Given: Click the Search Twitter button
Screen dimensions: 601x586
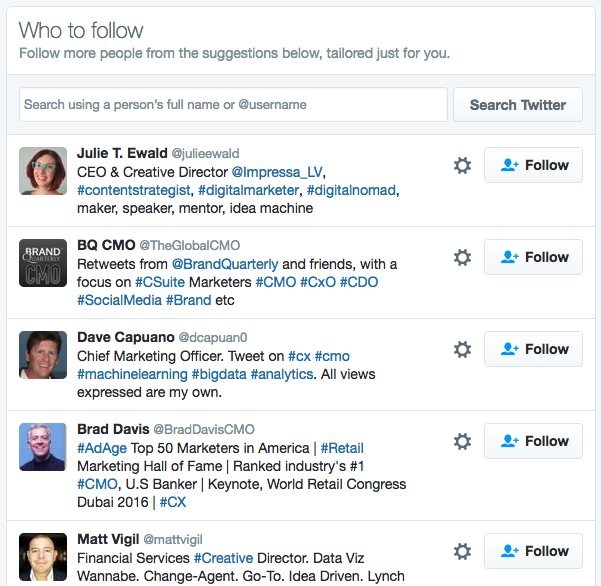Looking at the screenshot, I should (518, 105).
